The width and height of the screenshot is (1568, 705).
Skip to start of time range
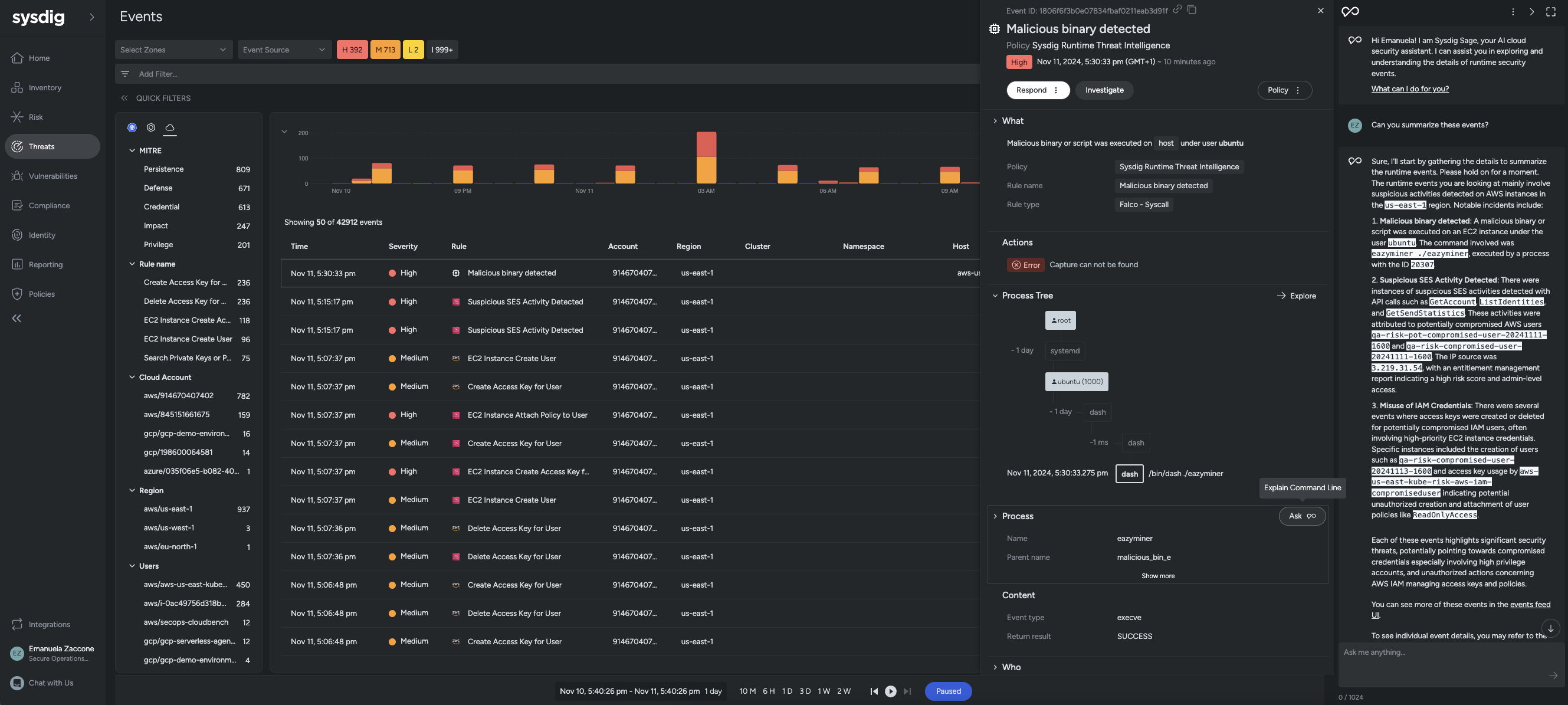(x=874, y=691)
